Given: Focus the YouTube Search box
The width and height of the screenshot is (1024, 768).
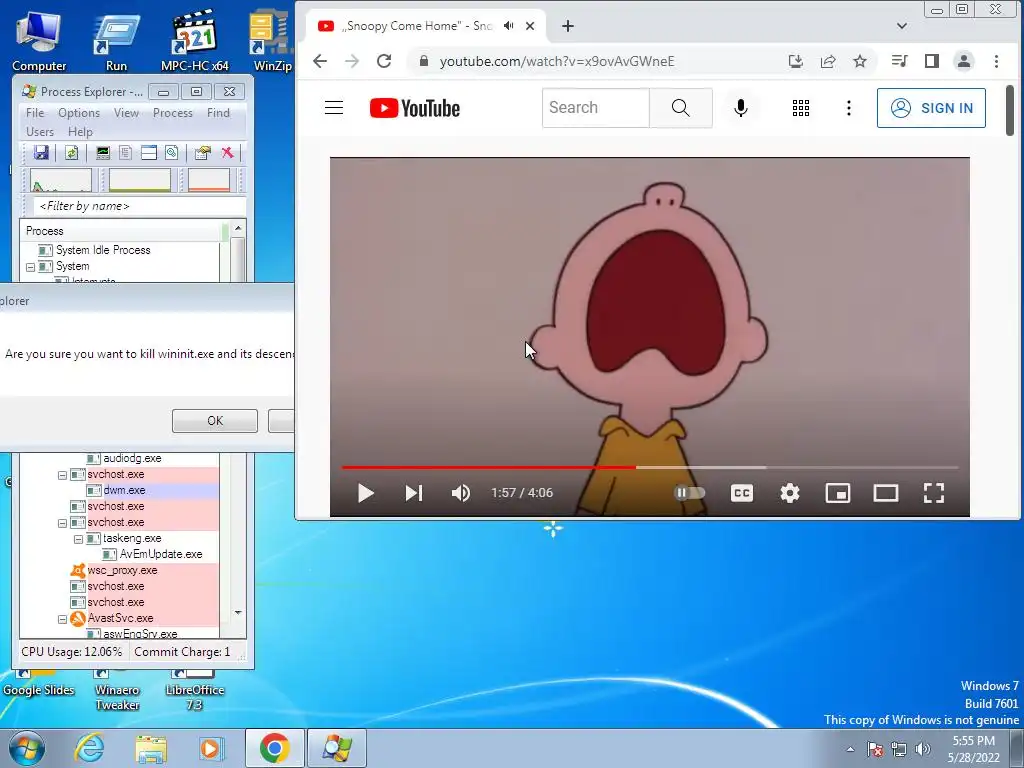Looking at the screenshot, I should coord(596,108).
